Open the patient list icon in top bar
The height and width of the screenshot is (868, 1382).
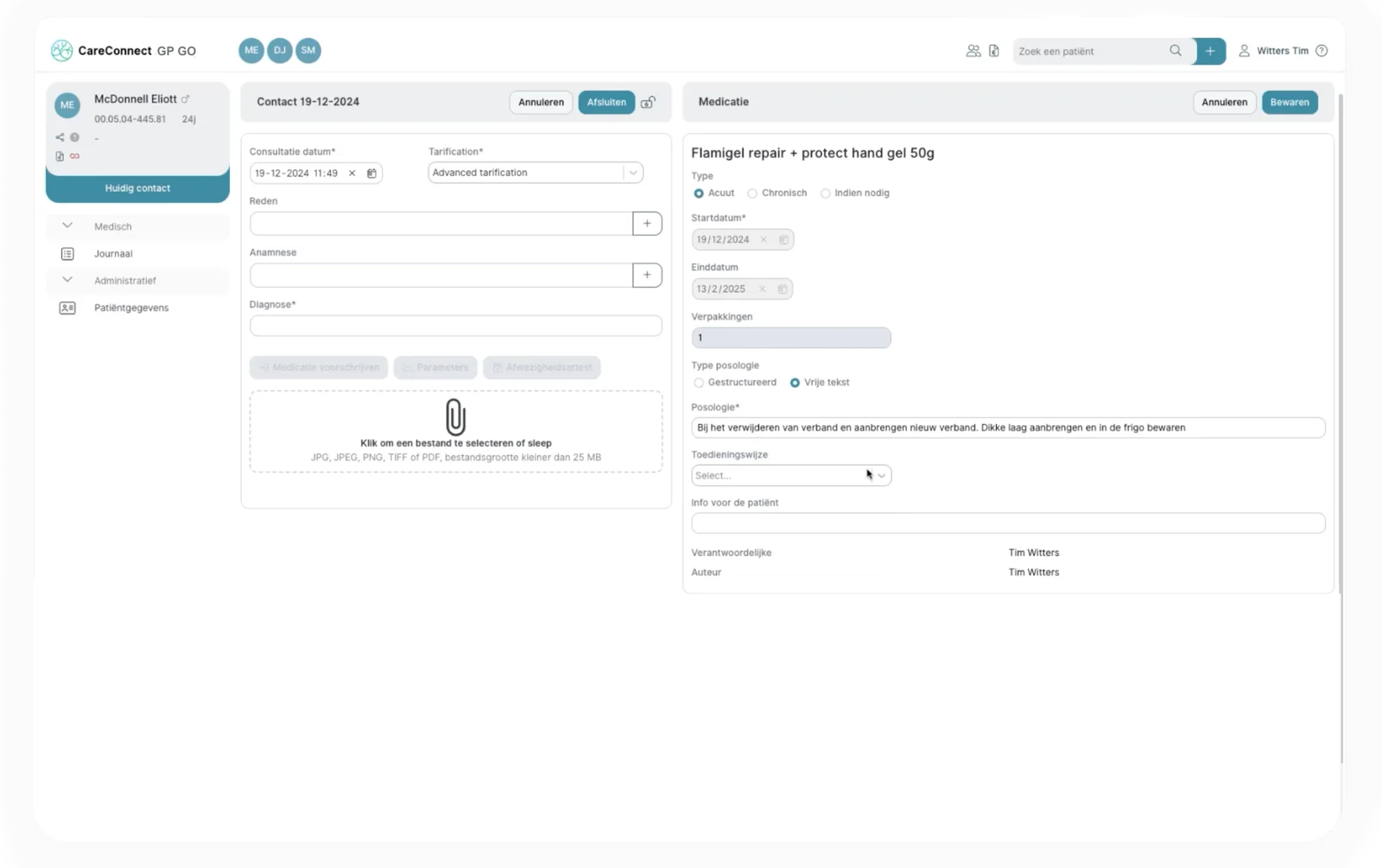tap(973, 51)
